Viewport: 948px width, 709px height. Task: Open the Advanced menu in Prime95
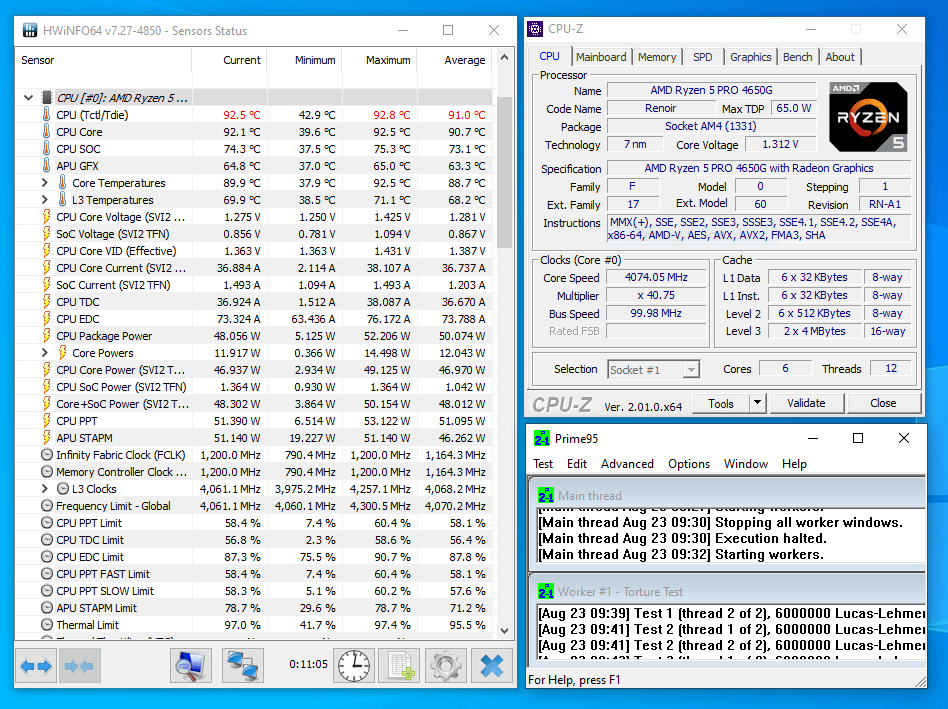pos(627,464)
